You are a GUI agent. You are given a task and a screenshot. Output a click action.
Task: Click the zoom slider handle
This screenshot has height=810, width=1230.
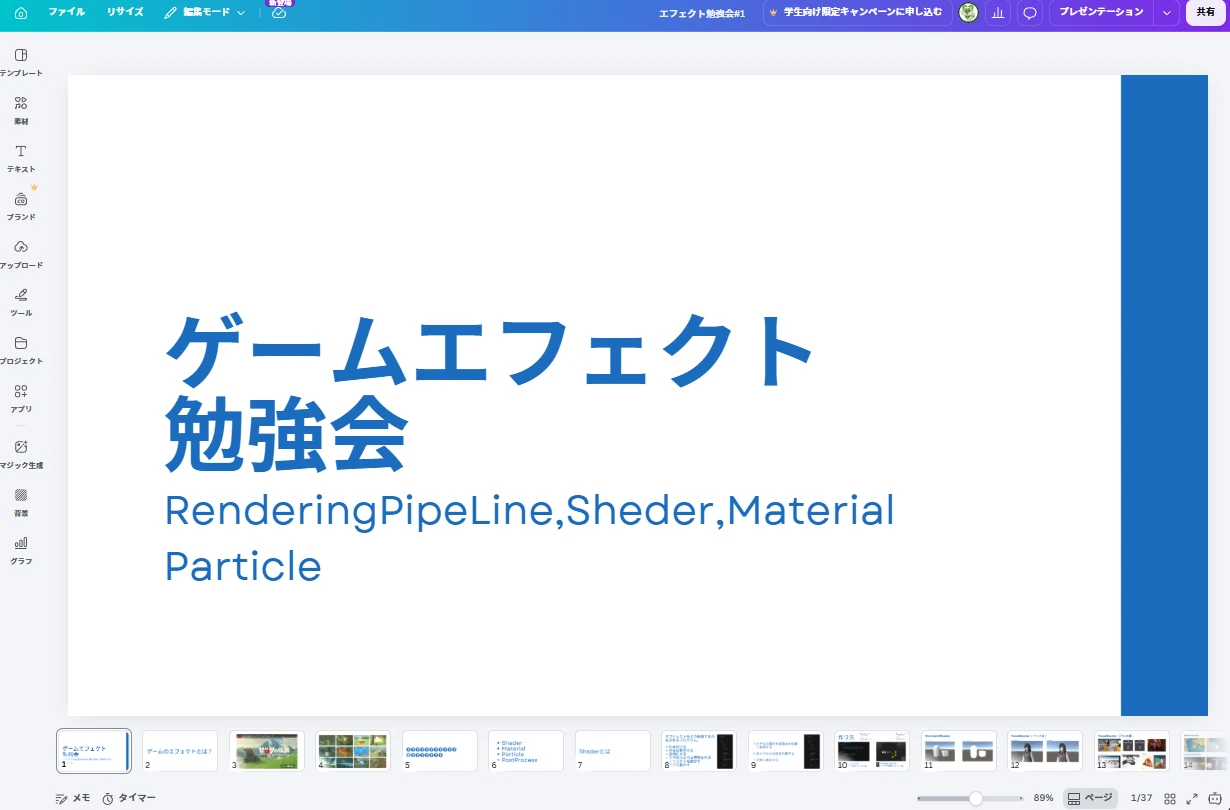point(975,798)
